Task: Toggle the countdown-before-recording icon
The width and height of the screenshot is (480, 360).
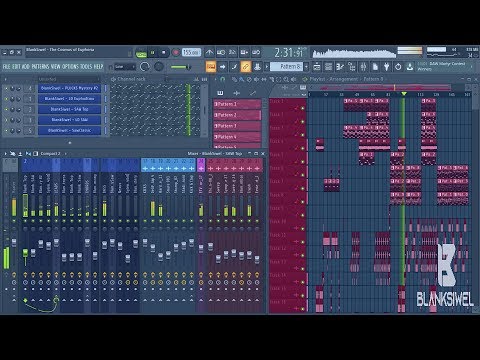Action: click(232, 52)
